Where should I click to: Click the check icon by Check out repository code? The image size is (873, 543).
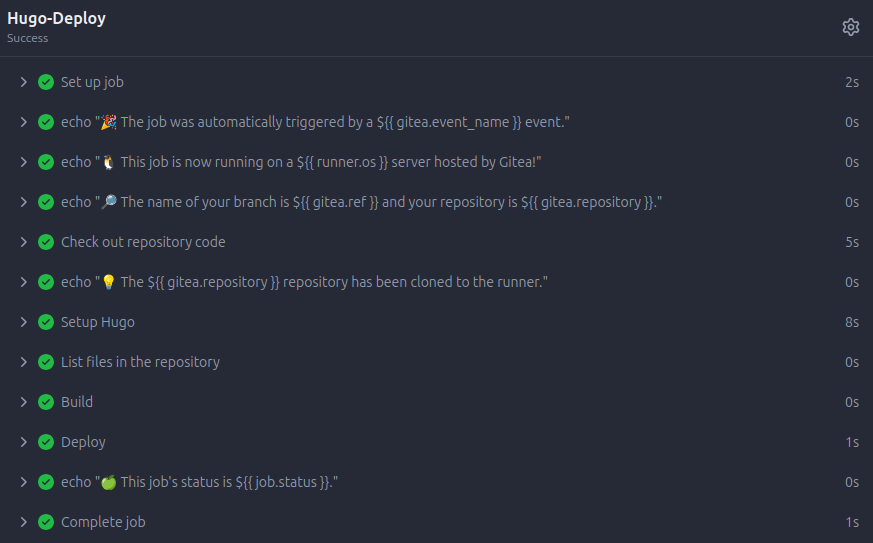pyautogui.click(x=46, y=242)
